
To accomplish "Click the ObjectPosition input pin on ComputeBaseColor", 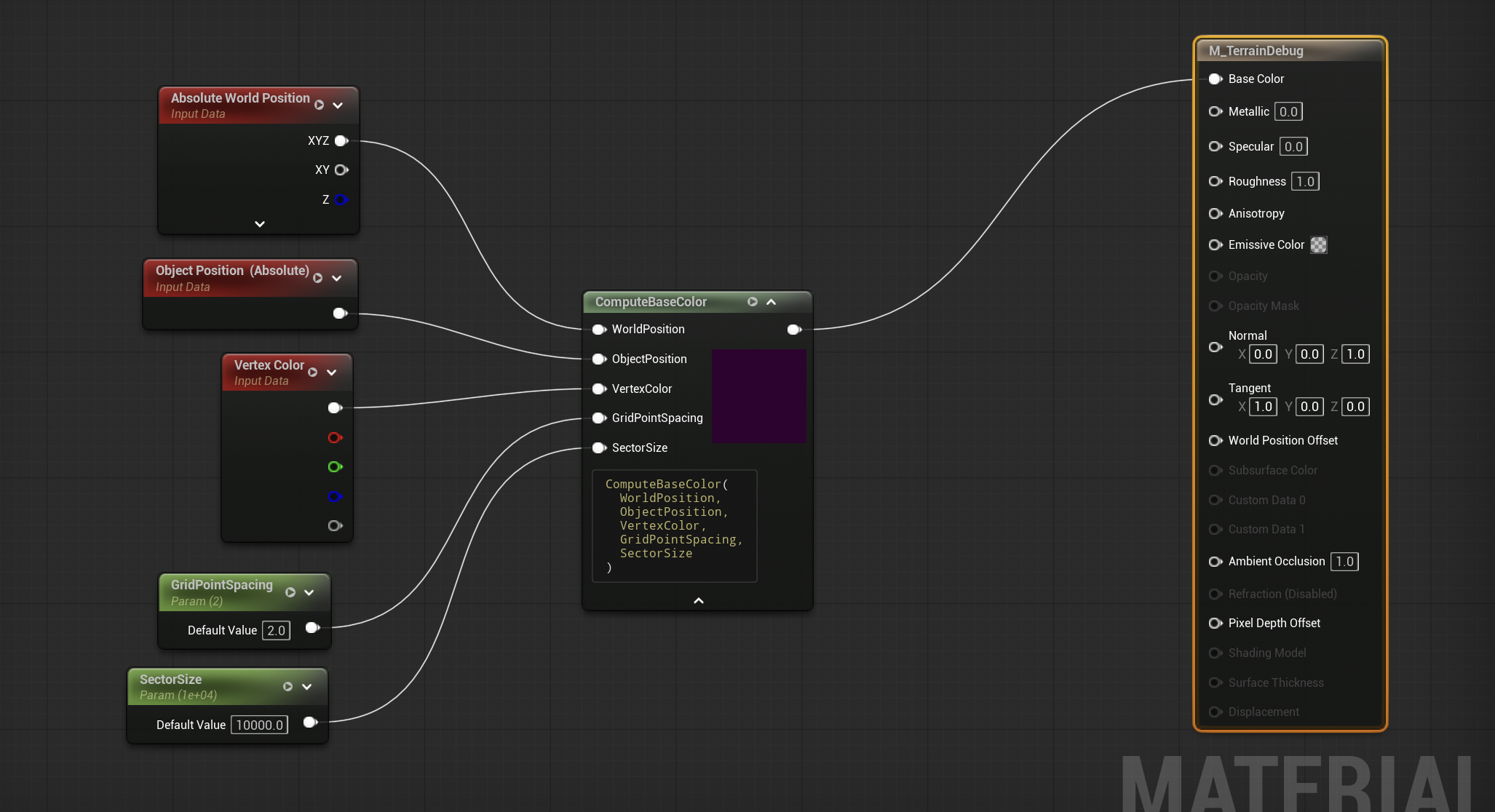I will [599, 359].
